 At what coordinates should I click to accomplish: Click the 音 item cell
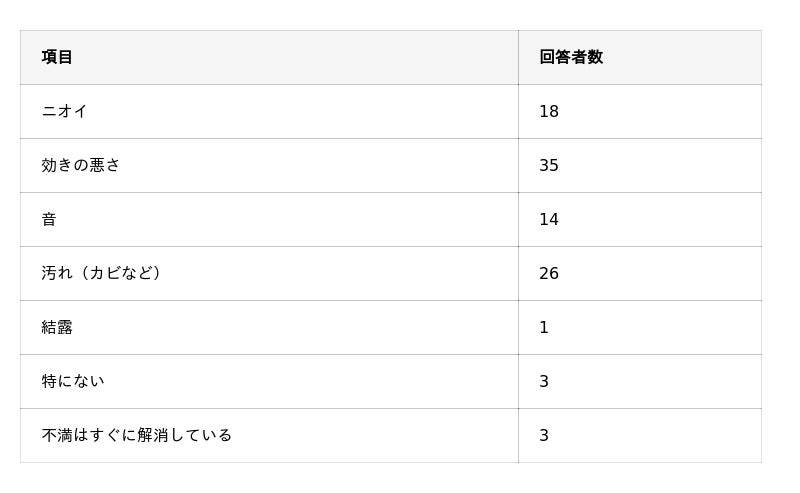coord(49,219)
